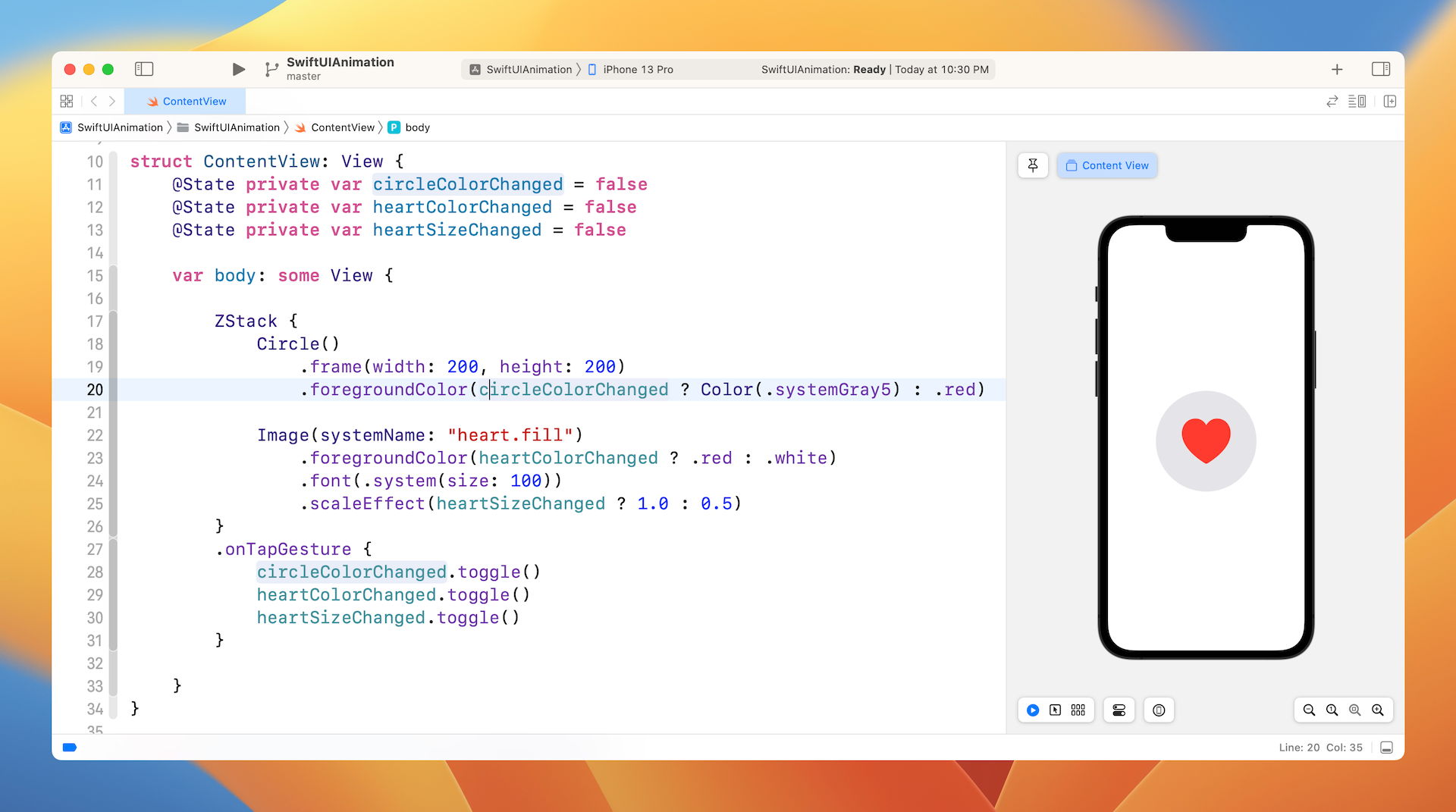This screenshot has width=1456, height=812.
Task: Click the plus Library button
Action: coord(1337,69)
